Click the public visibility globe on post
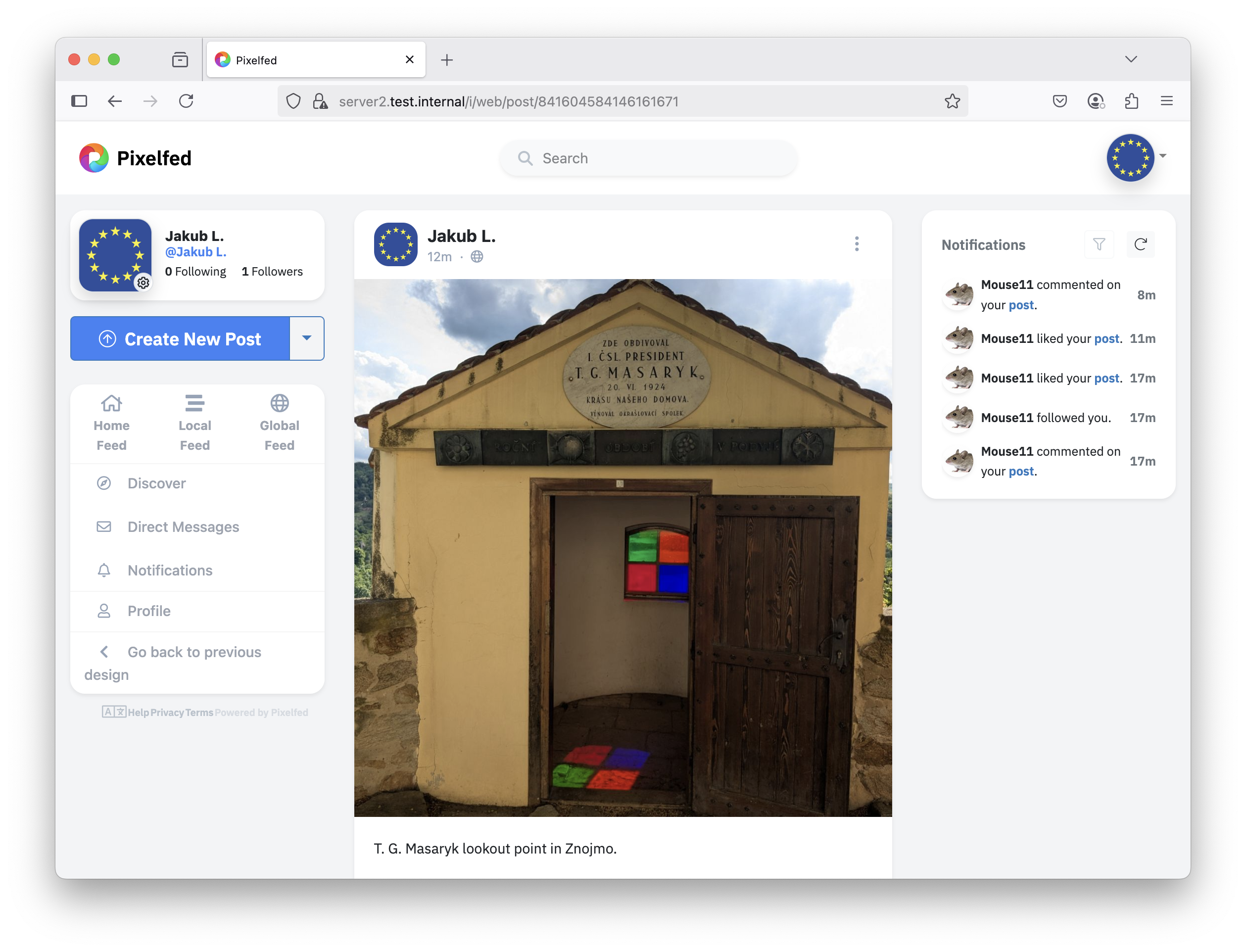This screenshot has height=952, width=1246. (477, 257)
